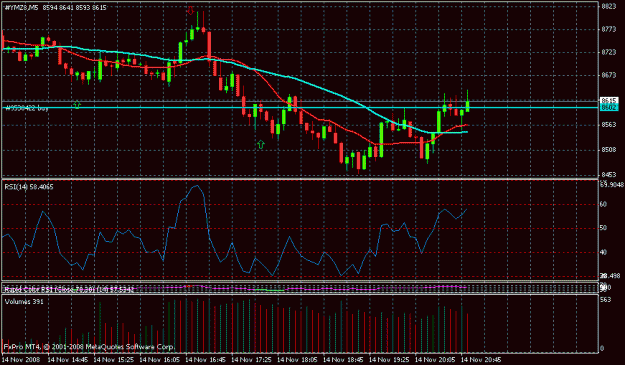Click the 14 Nov 18:45 time label
The width and height of the screenshot is (625, 365).
(344, 359)
